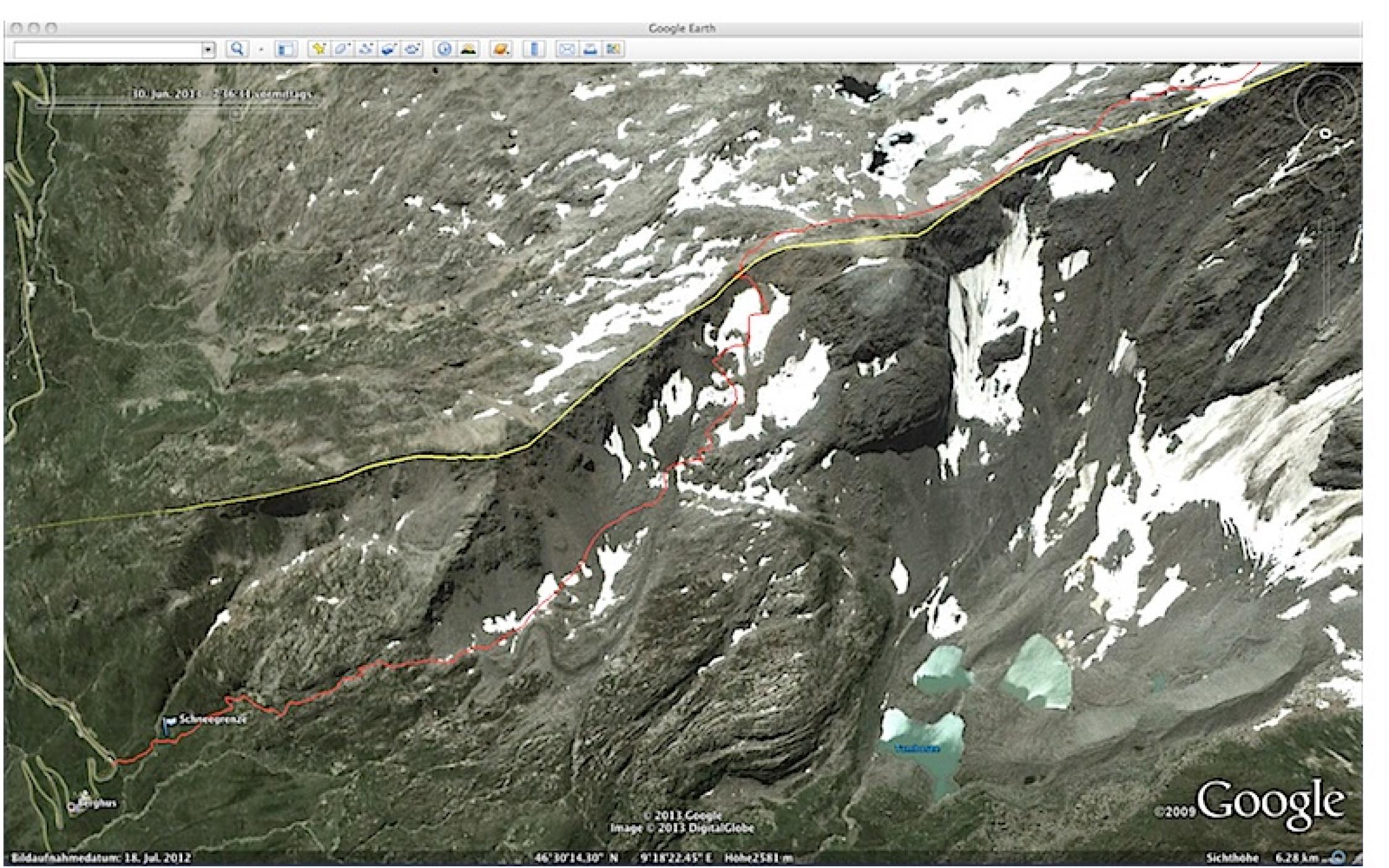Open planet switcher dropdown (Saturn icon)
This screenshot has width=1389, height=868.
click(x=501, y=49)
